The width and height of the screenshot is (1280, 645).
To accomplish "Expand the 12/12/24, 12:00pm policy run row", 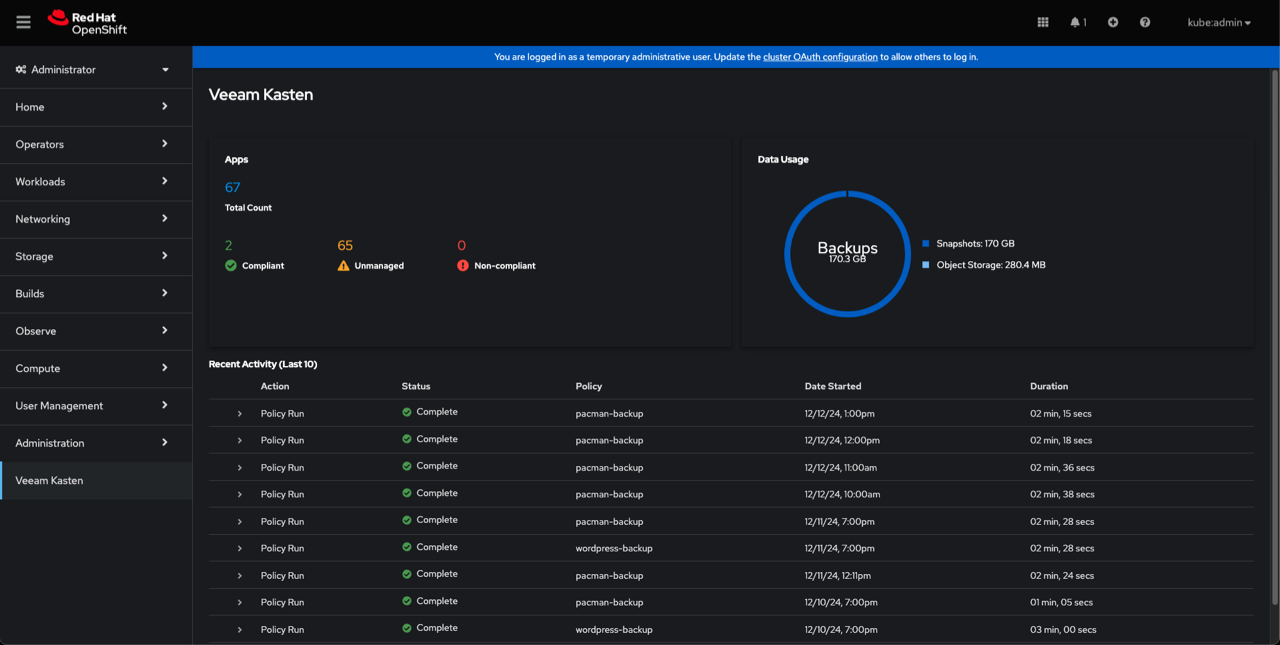I will (240, 441).
